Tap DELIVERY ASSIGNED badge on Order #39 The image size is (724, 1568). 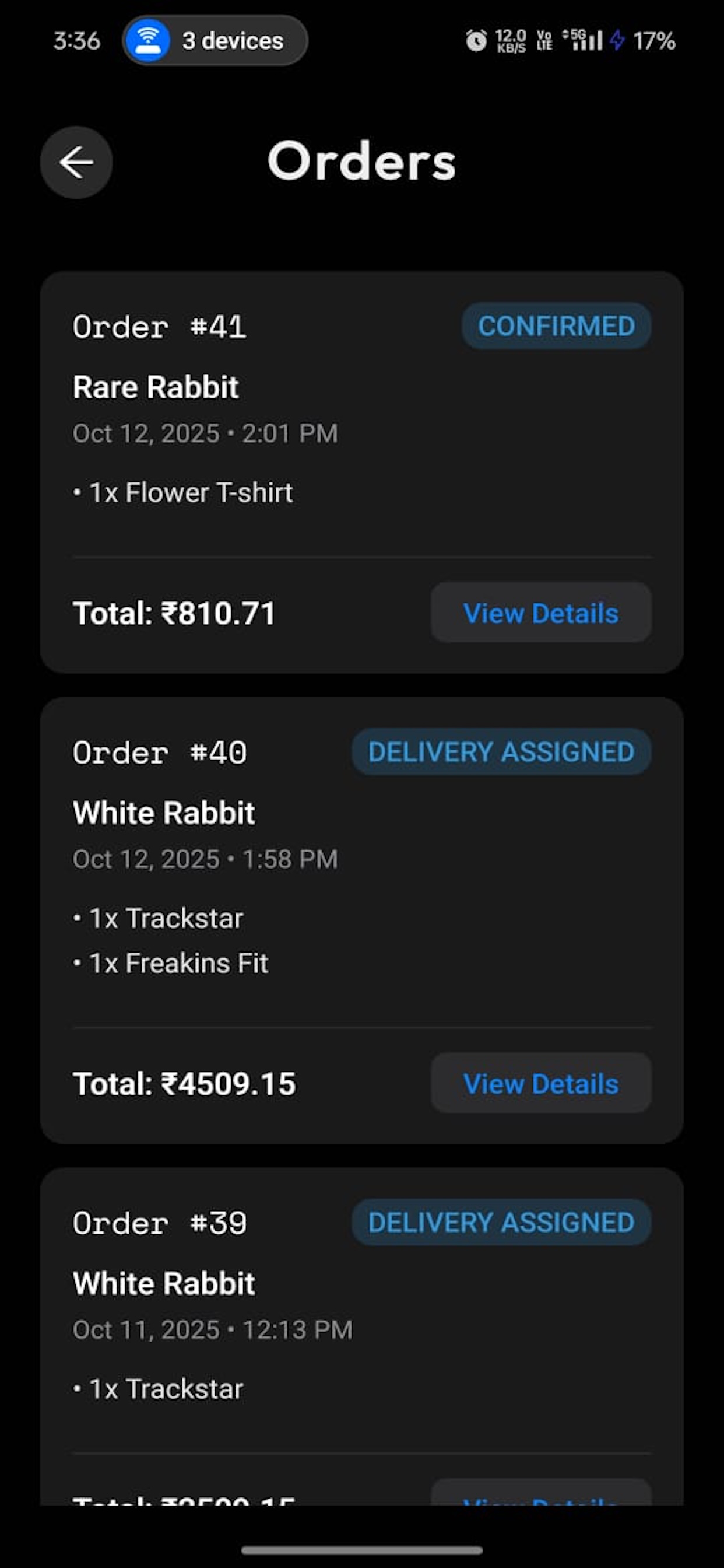coord(501,1222)
